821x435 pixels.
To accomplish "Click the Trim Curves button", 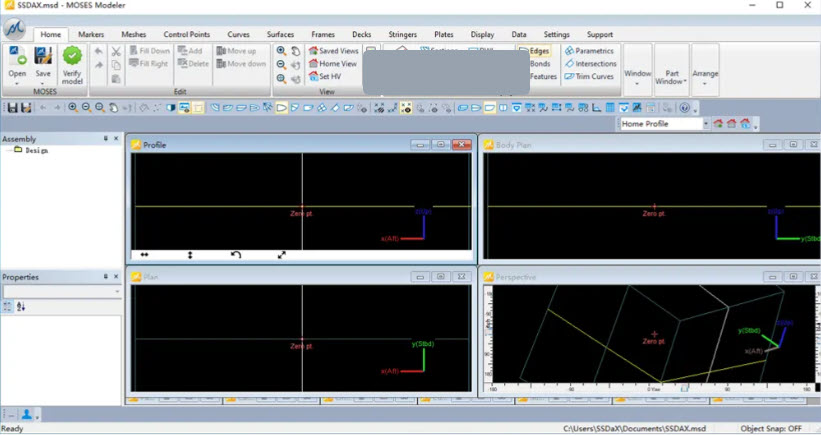I will coord(589,76).
